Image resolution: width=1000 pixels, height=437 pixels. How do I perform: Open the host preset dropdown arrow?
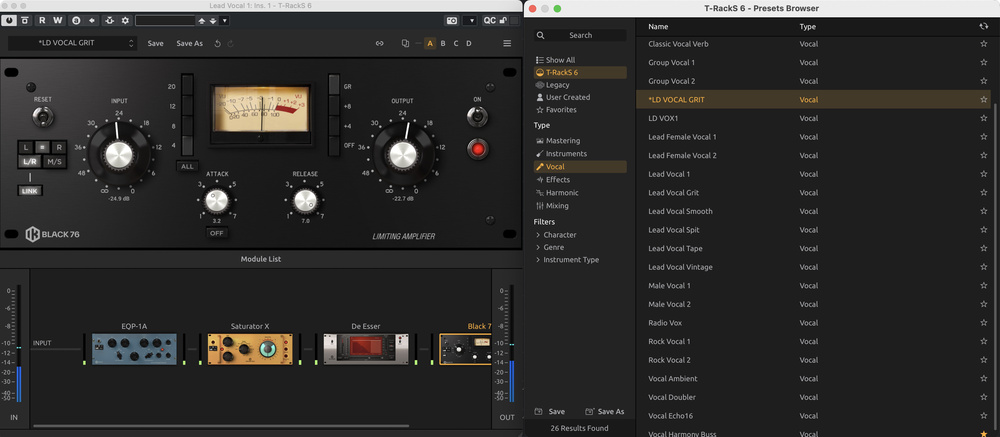[224, 20]
